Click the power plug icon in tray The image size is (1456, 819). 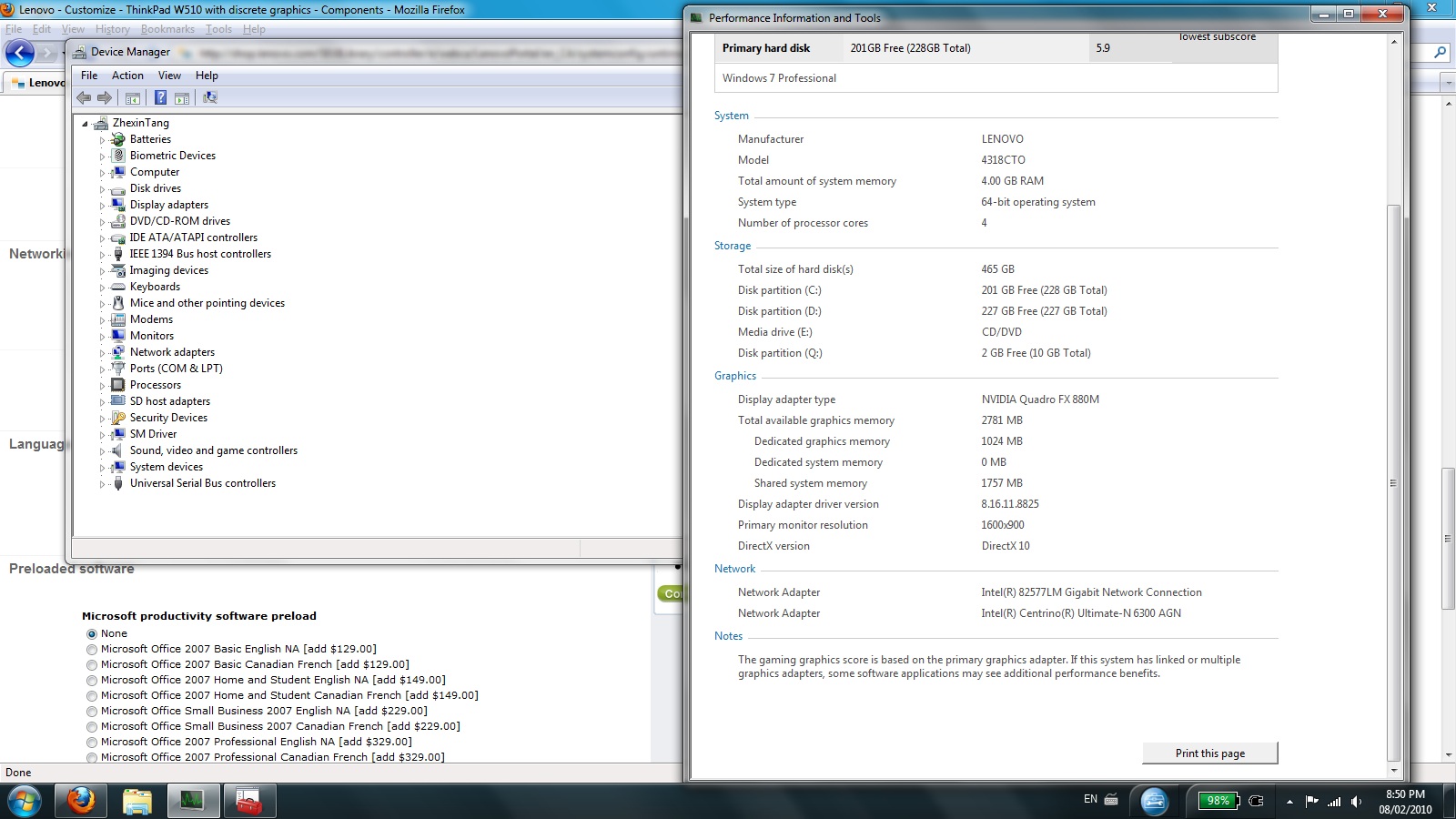[1258, 801]
